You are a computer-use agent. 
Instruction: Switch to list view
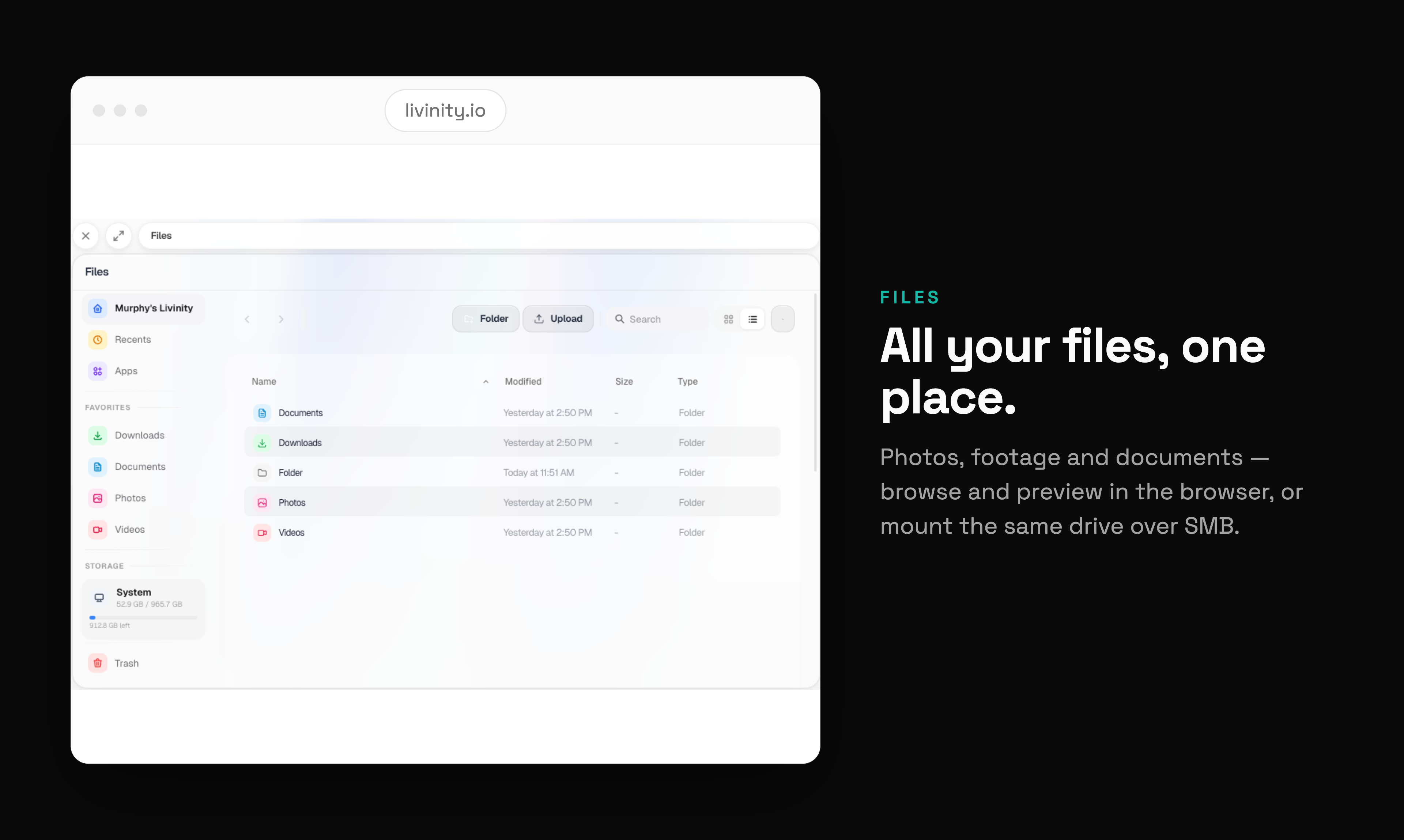point(752,319)
